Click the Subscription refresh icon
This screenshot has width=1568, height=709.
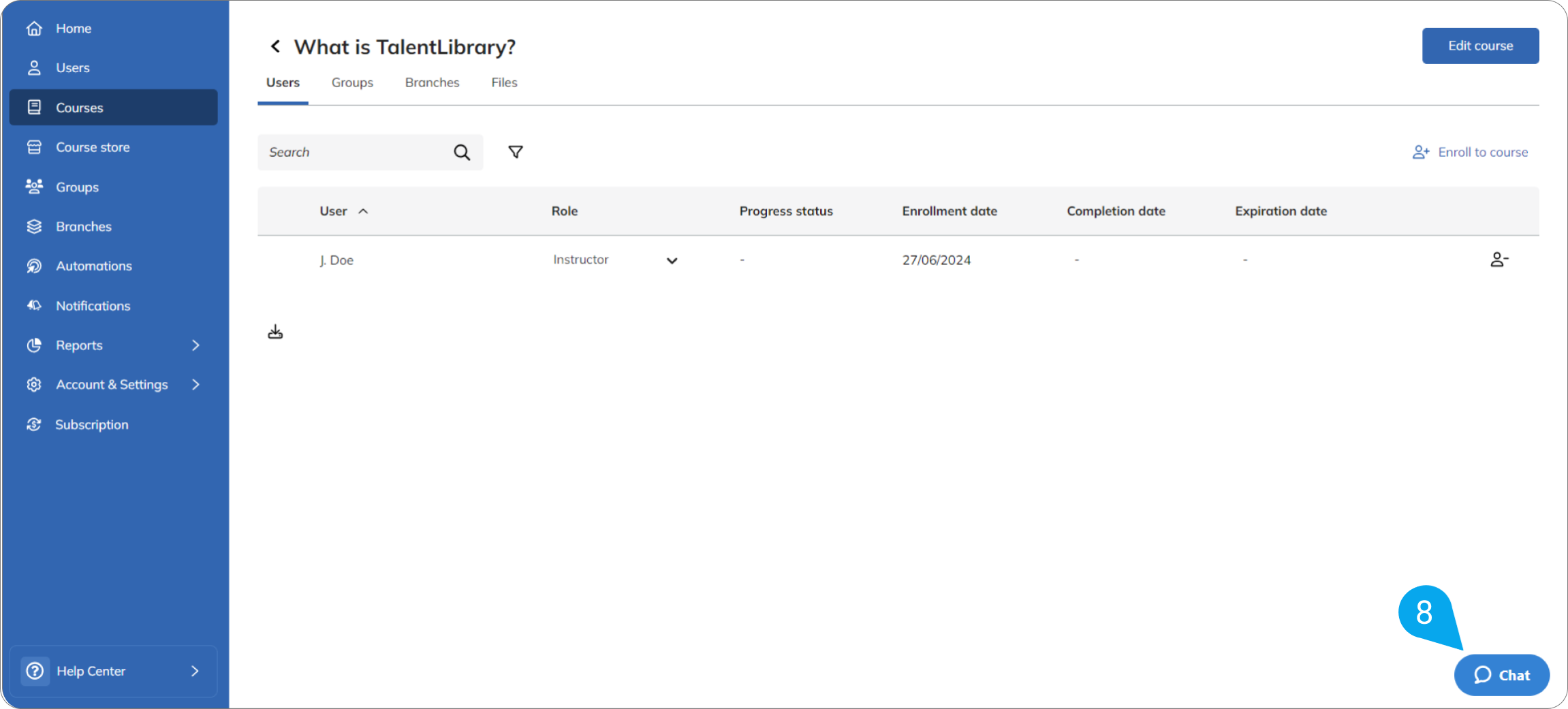(x=34, y=424)
